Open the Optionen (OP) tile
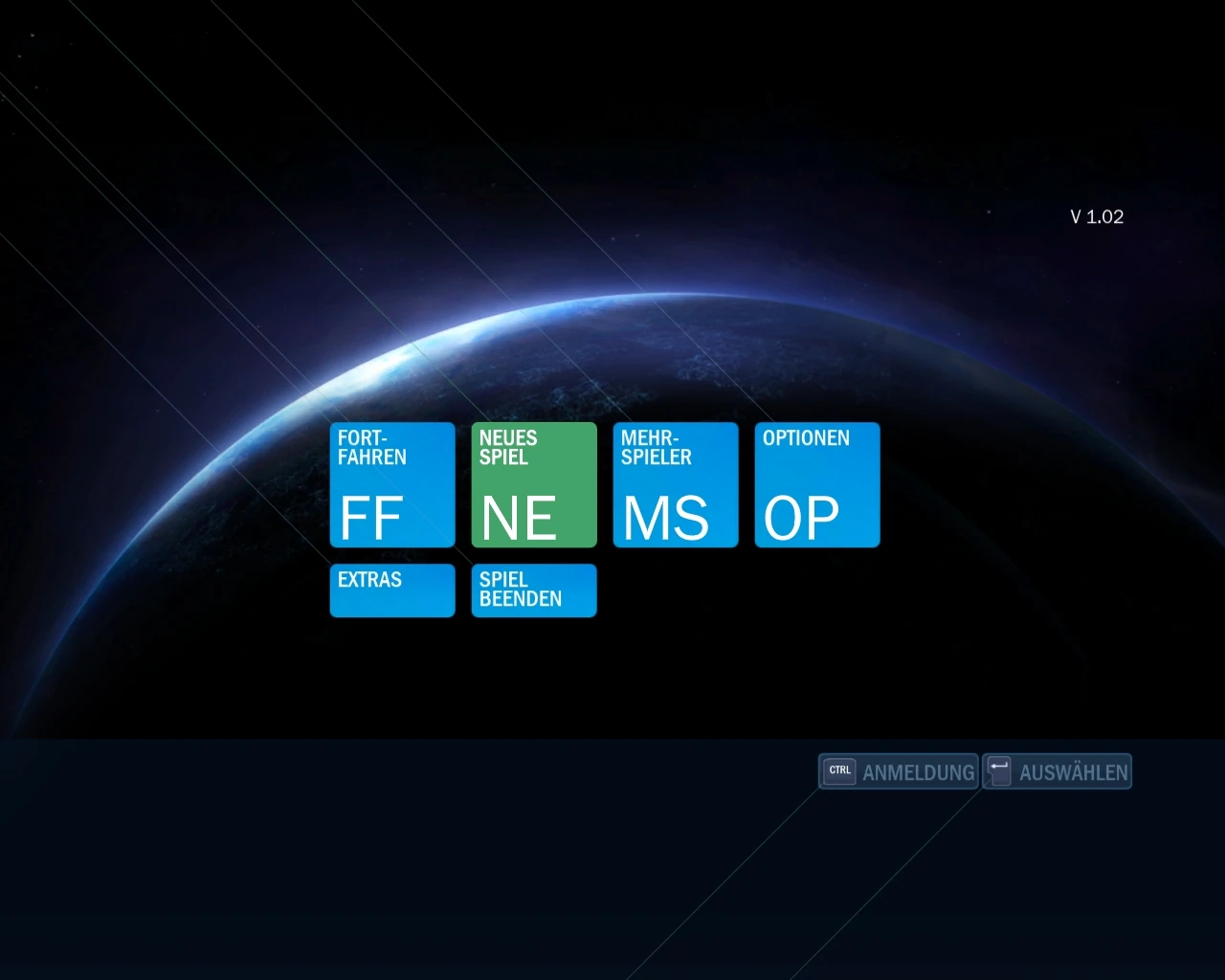This screenshot has width=1225, height=980. tap(817, 485)
